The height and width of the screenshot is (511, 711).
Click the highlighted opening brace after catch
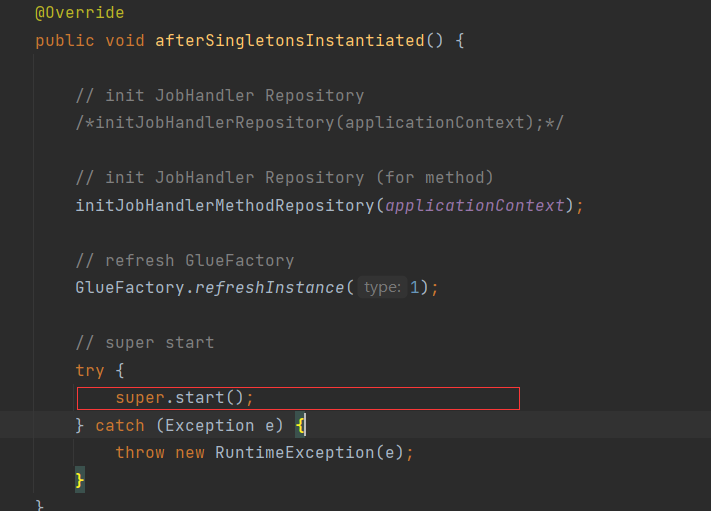pos(300,426)
